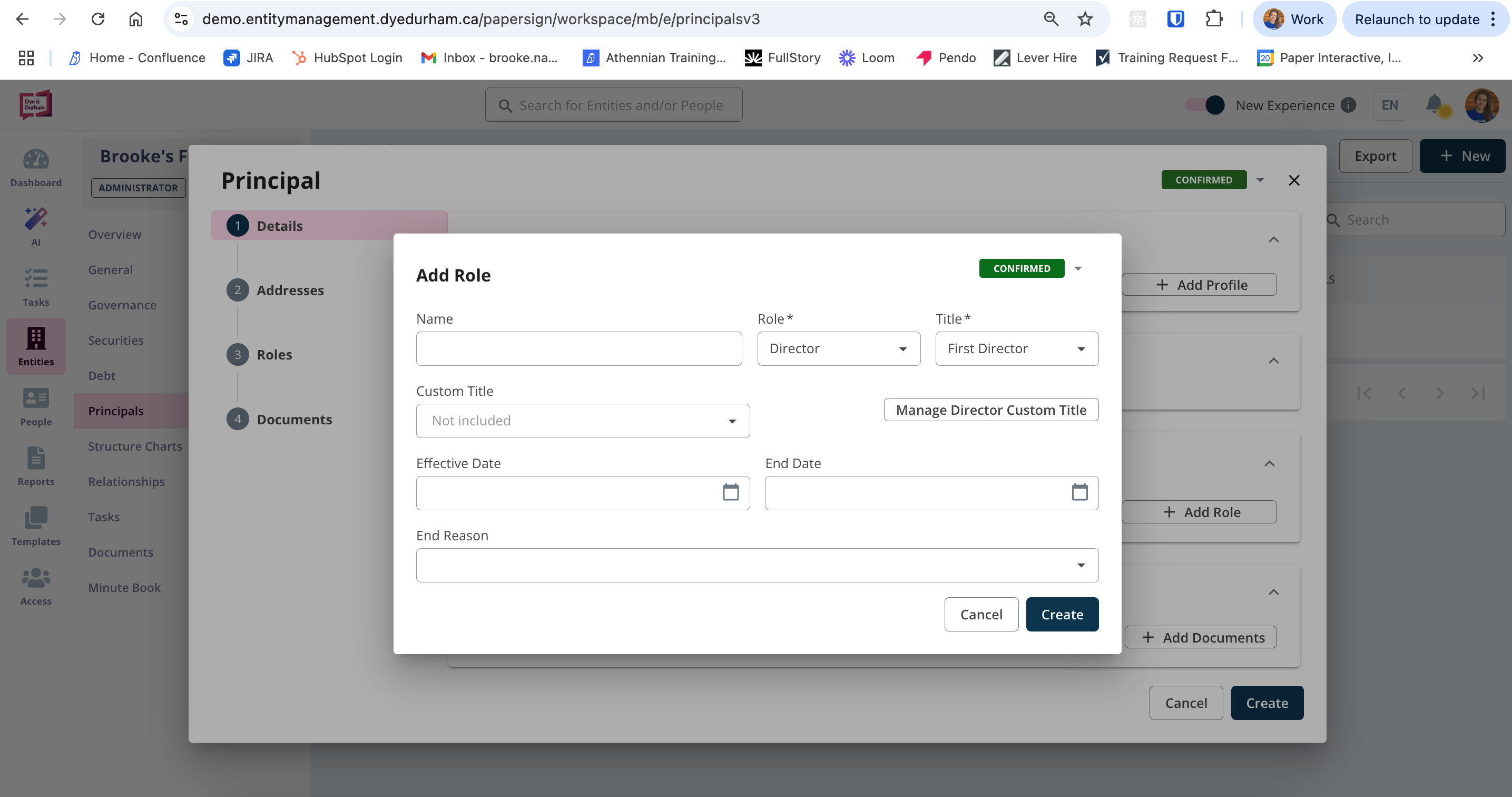Click Cancel in the Add Role dialog
The height and width of the screenshot is (797, 1512).
pos(981,614)
